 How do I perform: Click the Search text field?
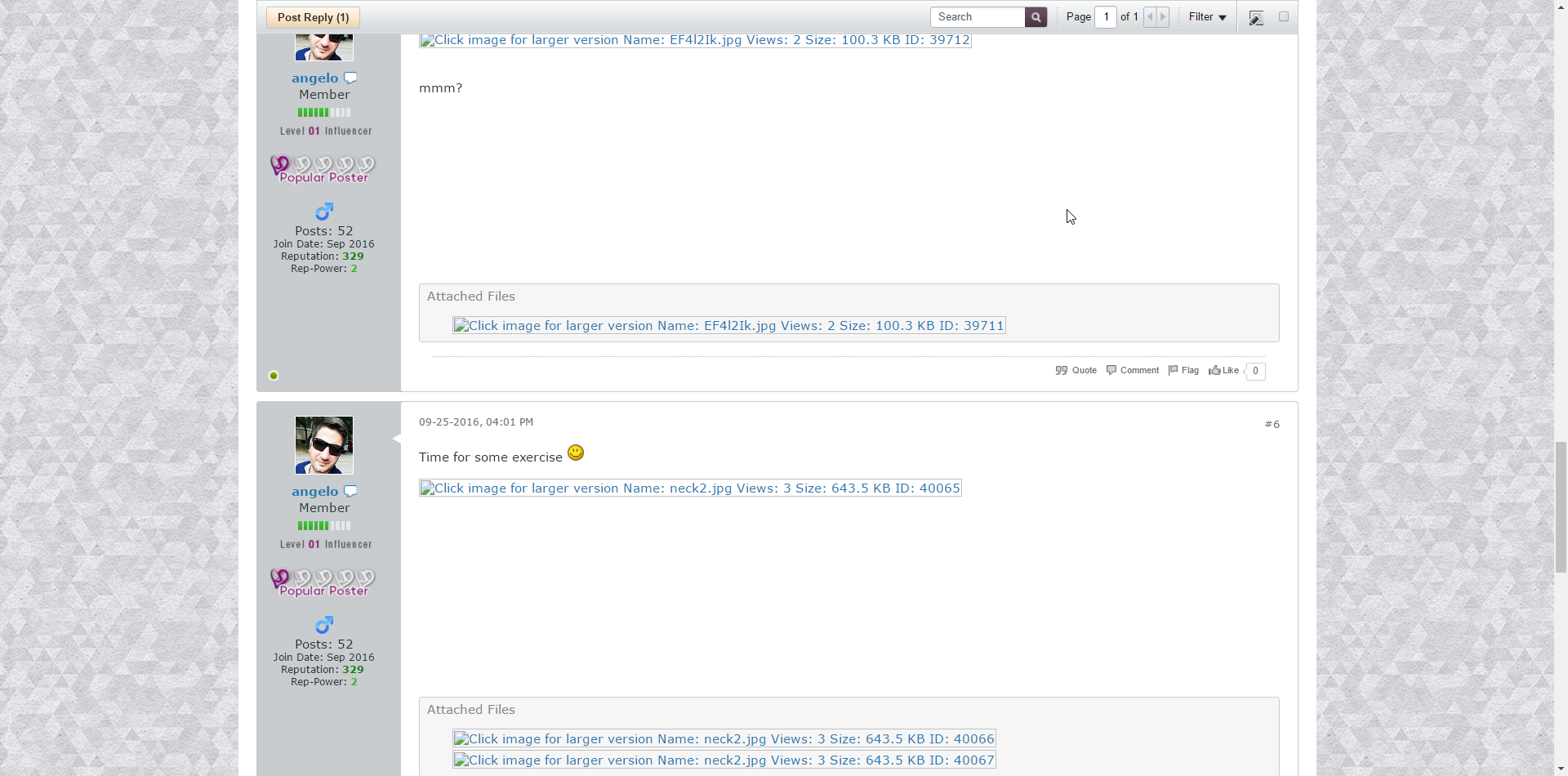[977, 17]
